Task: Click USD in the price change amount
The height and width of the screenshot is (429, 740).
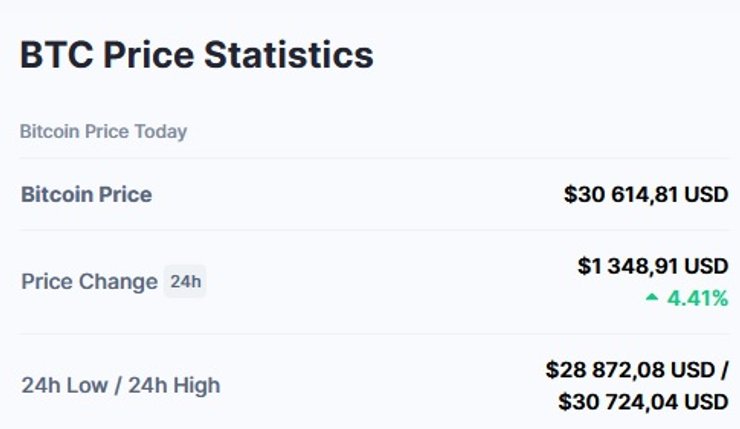Action: pyautogui.click(x=706, y=266)
